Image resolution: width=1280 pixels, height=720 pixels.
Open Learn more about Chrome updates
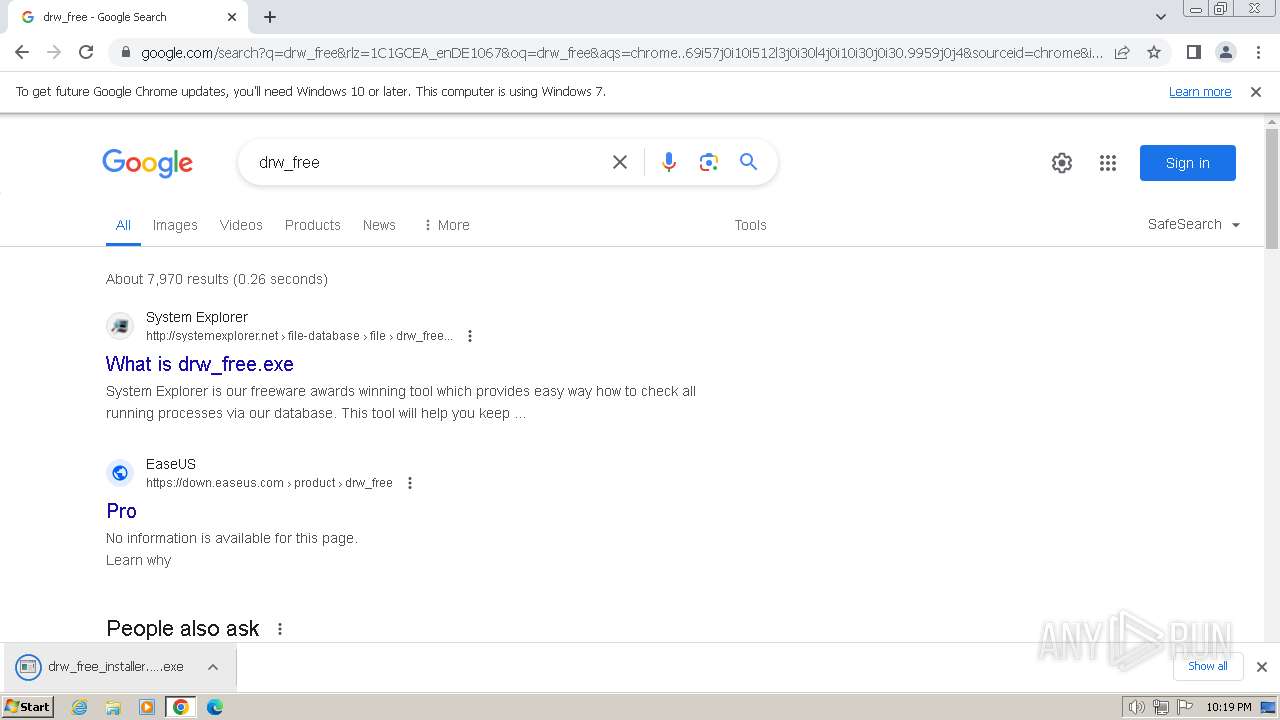click(1200, 92)
